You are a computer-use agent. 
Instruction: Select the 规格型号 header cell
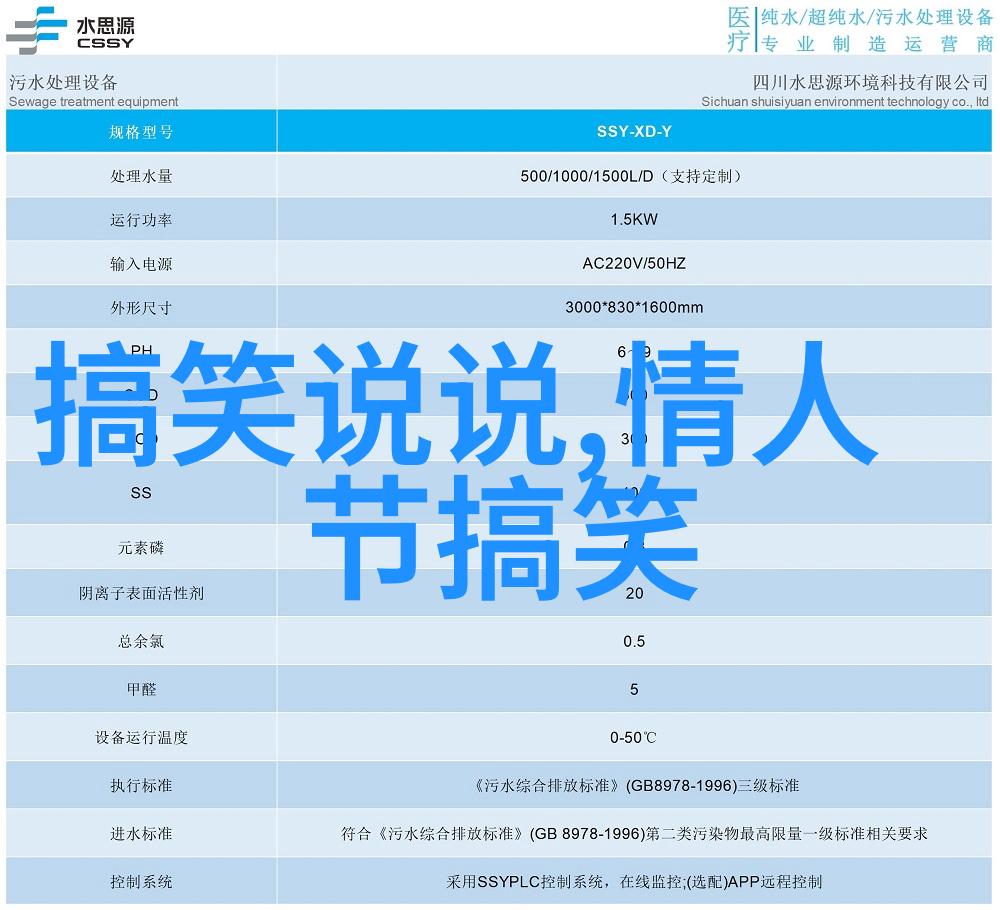(141, 132)
